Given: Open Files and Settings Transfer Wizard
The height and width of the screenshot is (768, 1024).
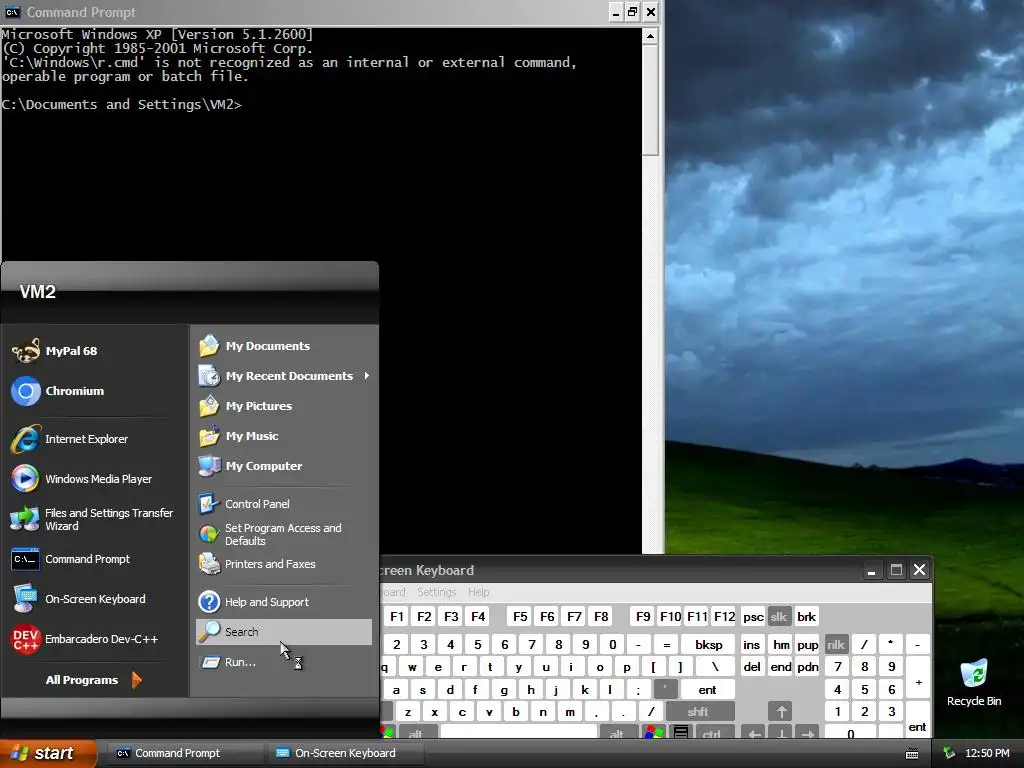Looking at the screenshot, I should 94,519.
